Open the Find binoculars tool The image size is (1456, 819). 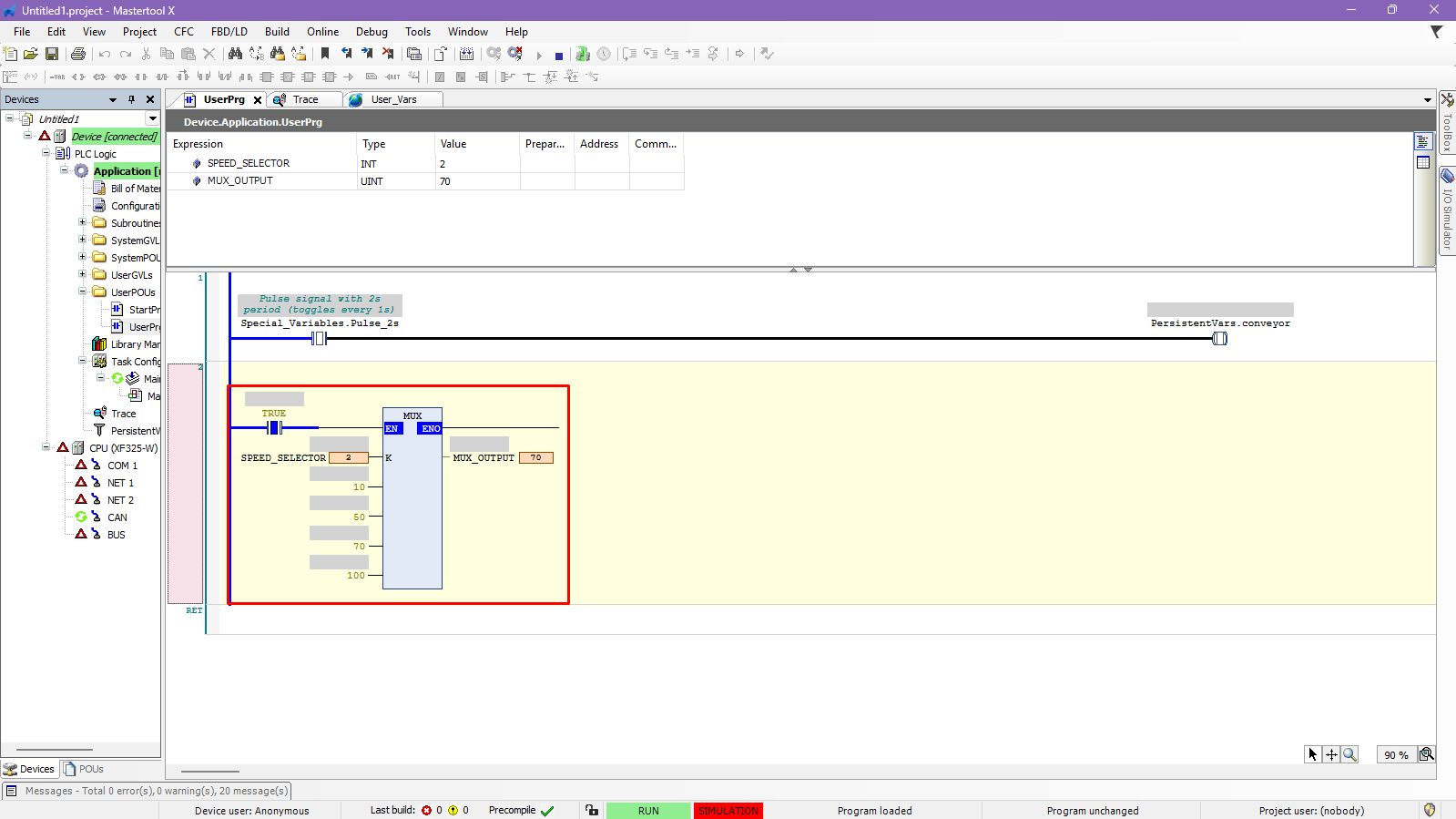click(235, 55)
